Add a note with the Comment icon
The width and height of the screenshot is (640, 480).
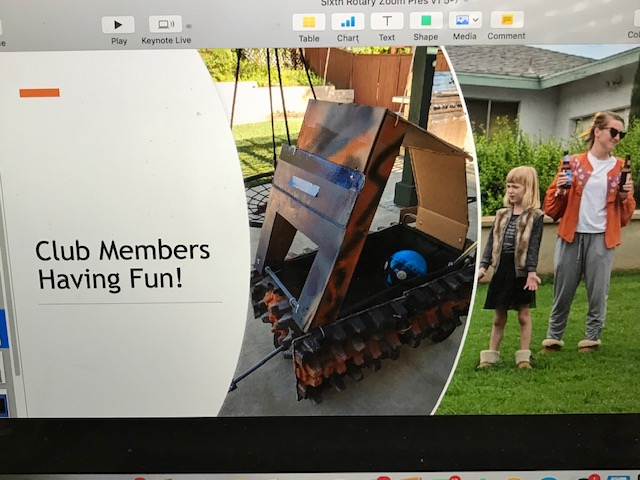[x=507, y=20]
